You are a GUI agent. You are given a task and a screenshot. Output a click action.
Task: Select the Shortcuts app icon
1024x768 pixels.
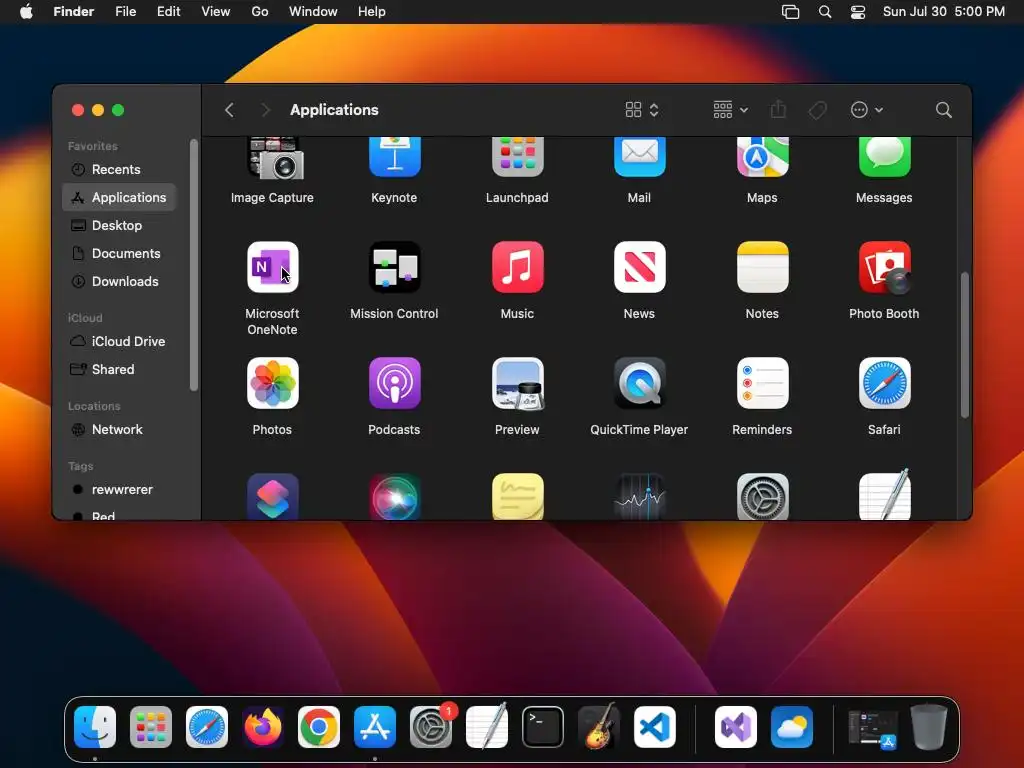tap(272, 496)
